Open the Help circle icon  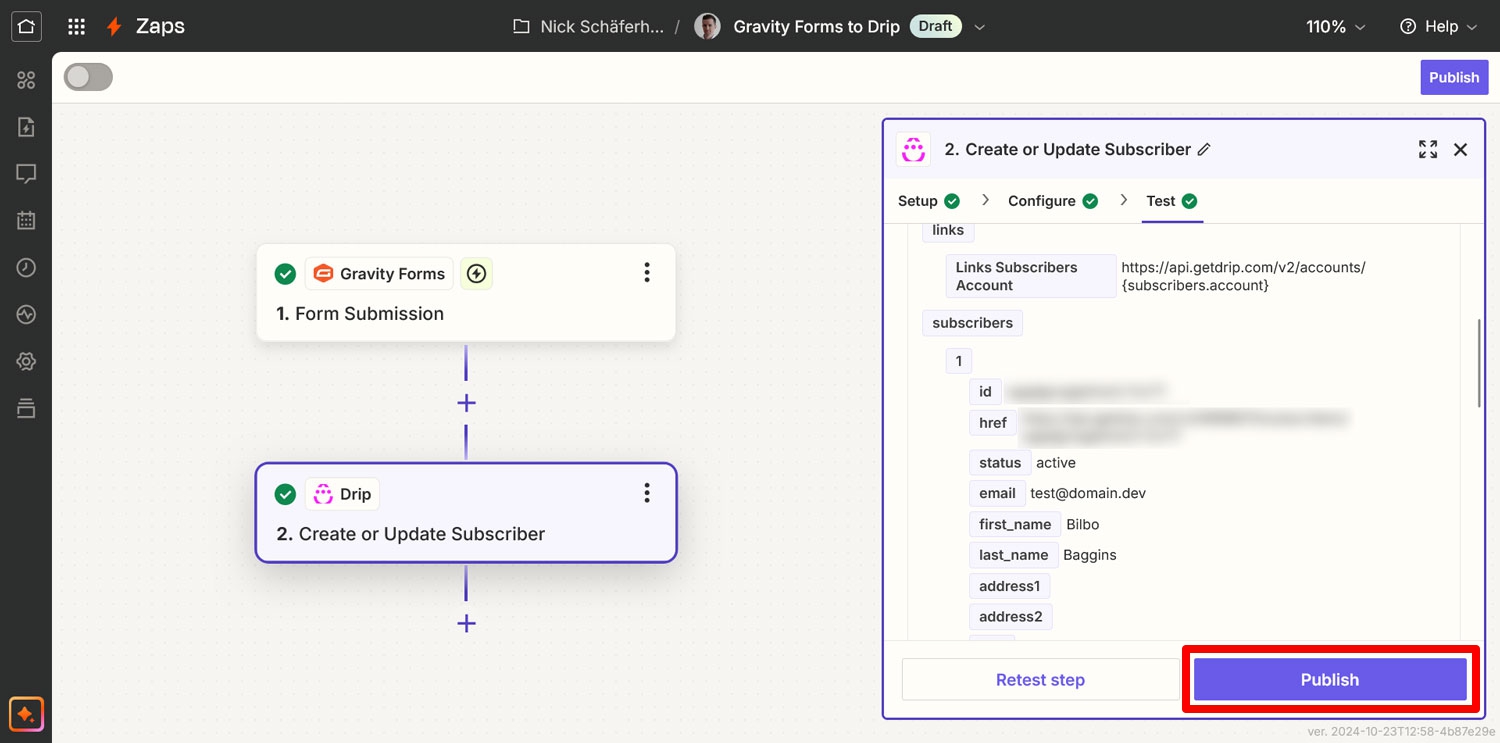pos(1408,27)
